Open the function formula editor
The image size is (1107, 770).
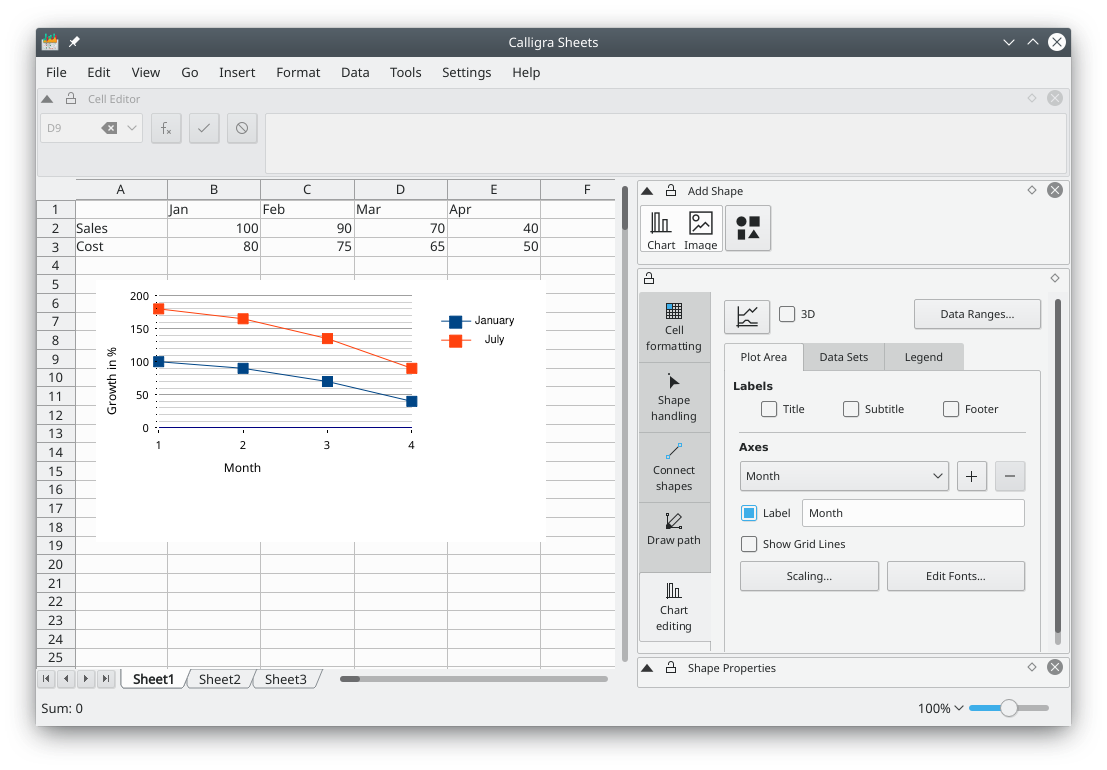pyautogui.click(x=166, y=128)
